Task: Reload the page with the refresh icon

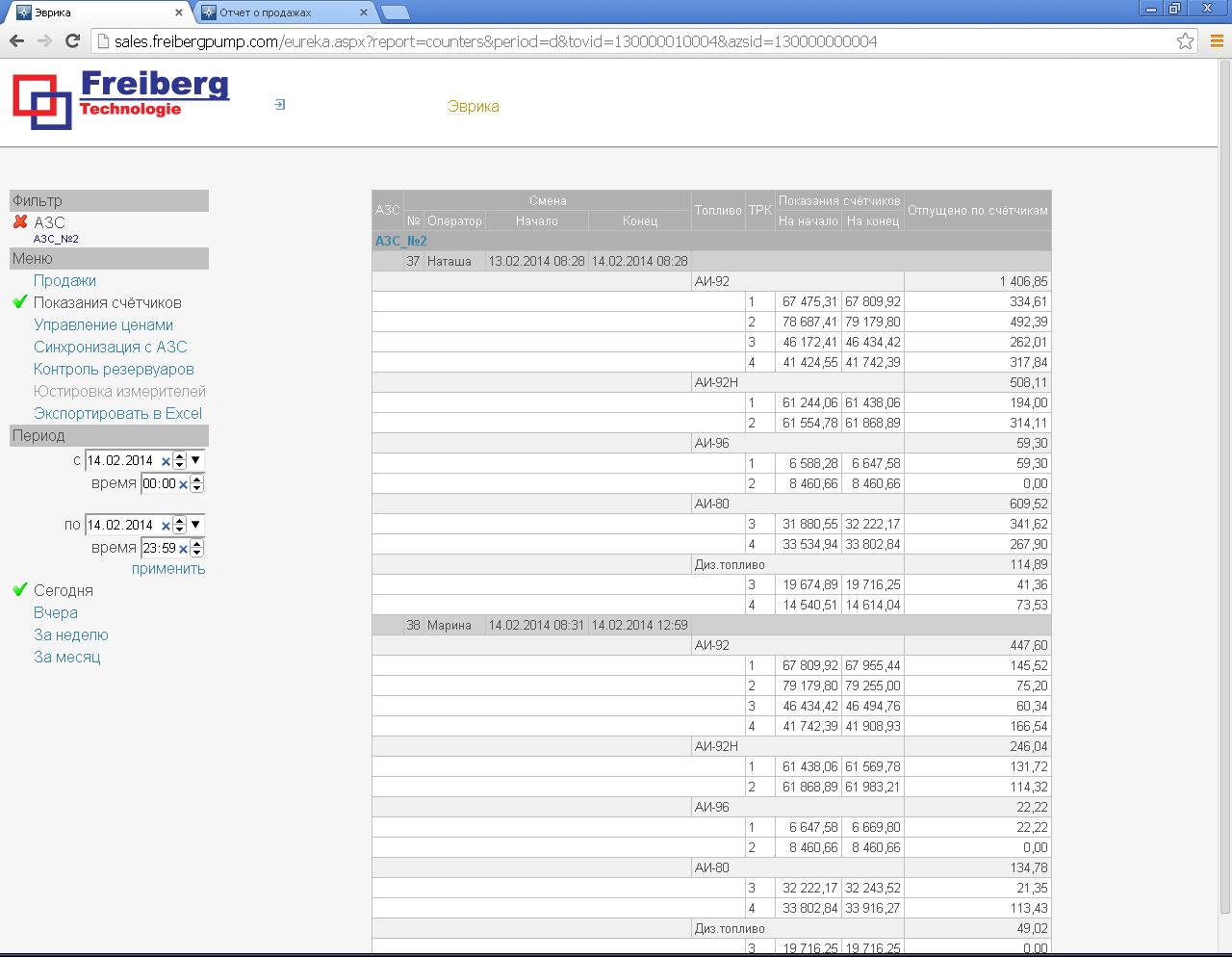Action: (72, 40)
